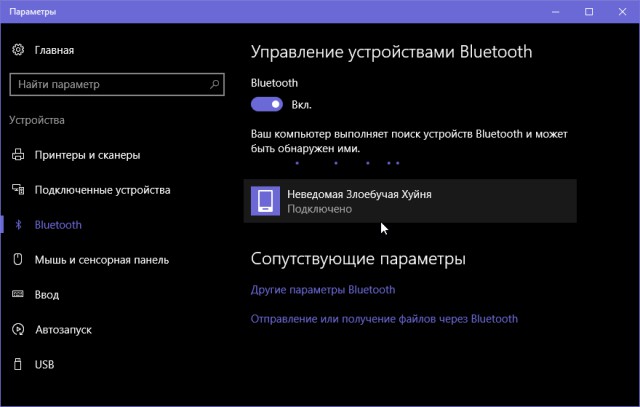Image resolution: width=640 pixels, height=407 pixels.
Task: Click the Autoplay icon in sidebar
Action: [x=18, y=329]
